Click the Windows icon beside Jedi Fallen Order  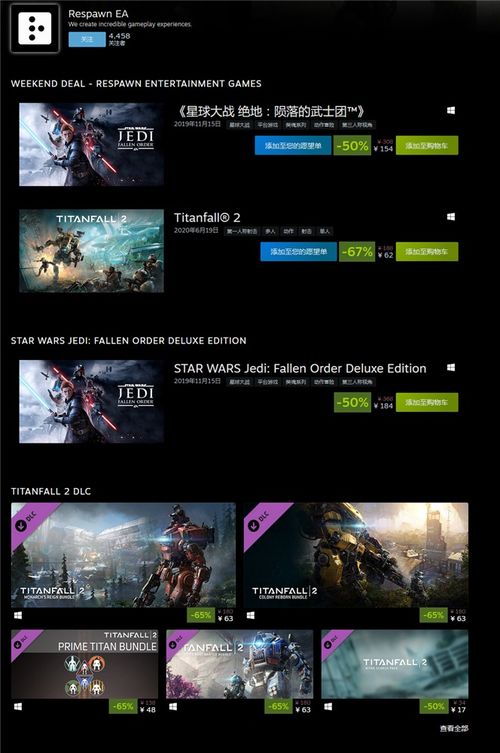[x=451, y=110]
